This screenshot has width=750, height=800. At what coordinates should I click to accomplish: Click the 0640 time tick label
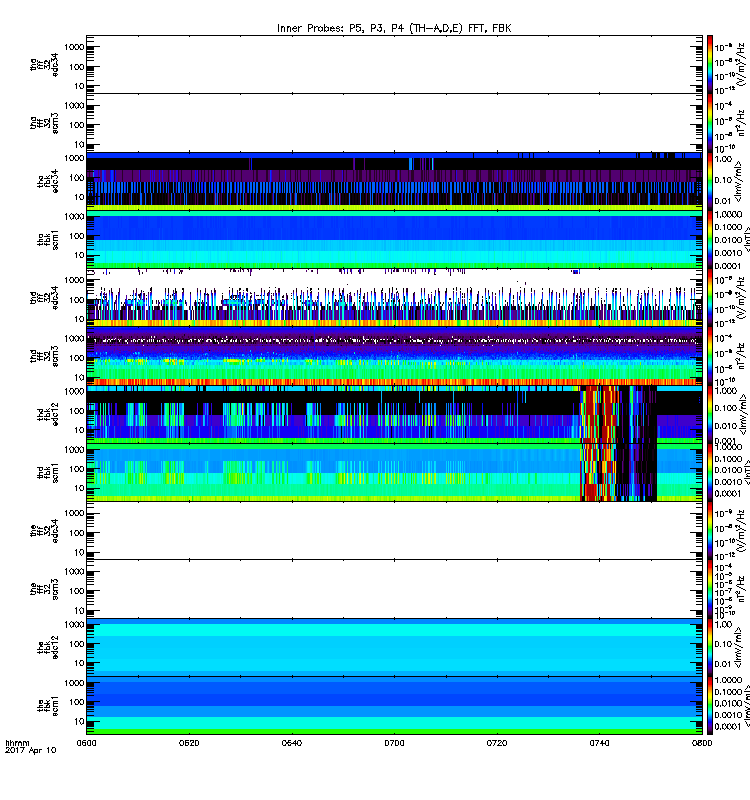(291, 743)
